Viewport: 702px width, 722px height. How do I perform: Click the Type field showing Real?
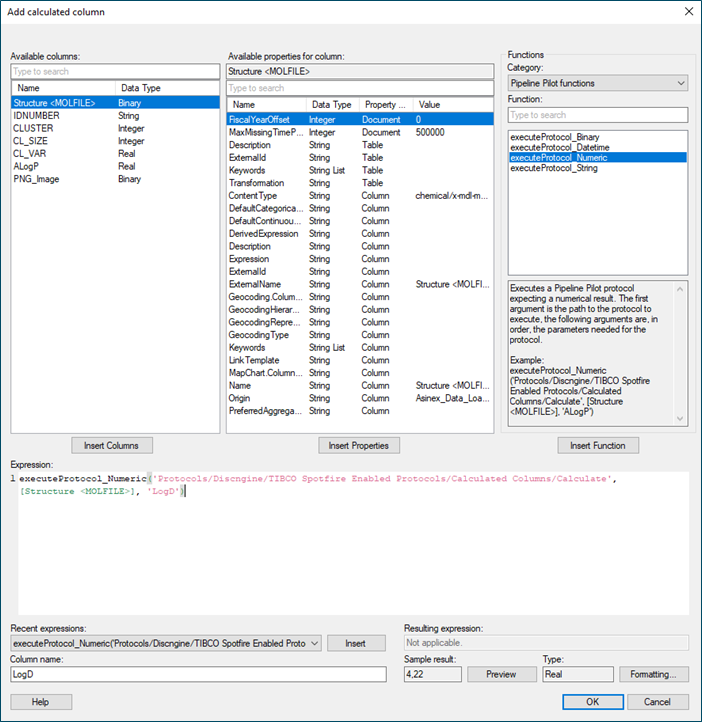point(578,674)
